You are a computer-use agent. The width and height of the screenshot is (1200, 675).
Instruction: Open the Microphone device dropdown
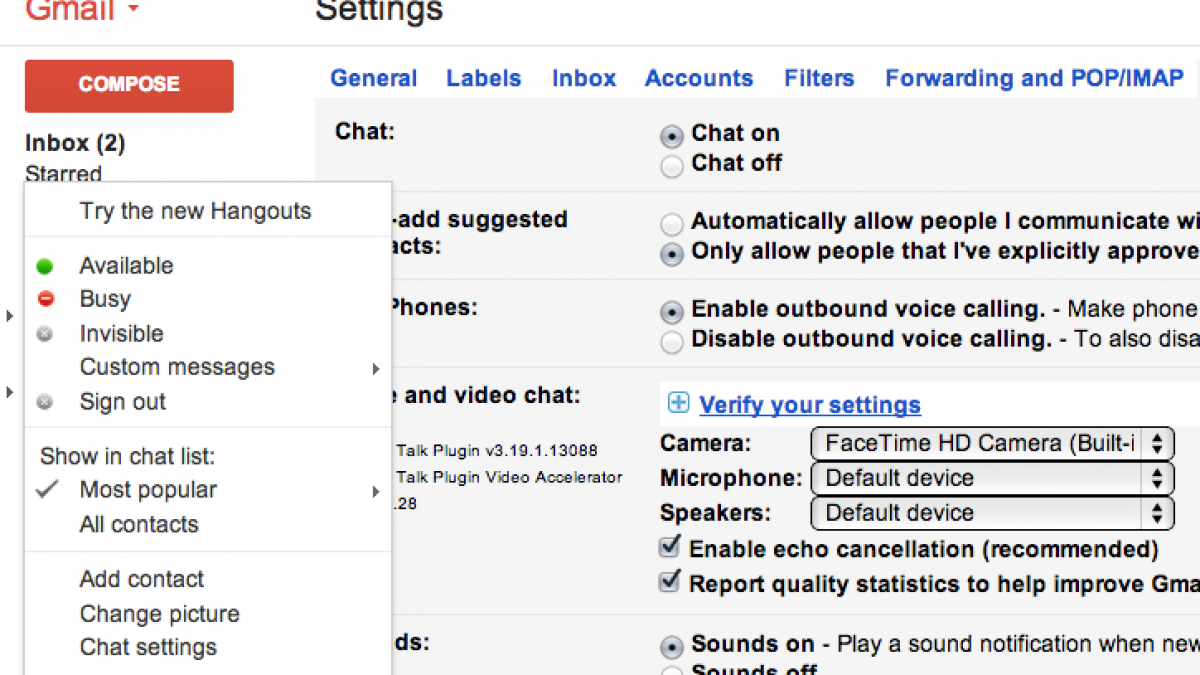[x=991, y=478]
